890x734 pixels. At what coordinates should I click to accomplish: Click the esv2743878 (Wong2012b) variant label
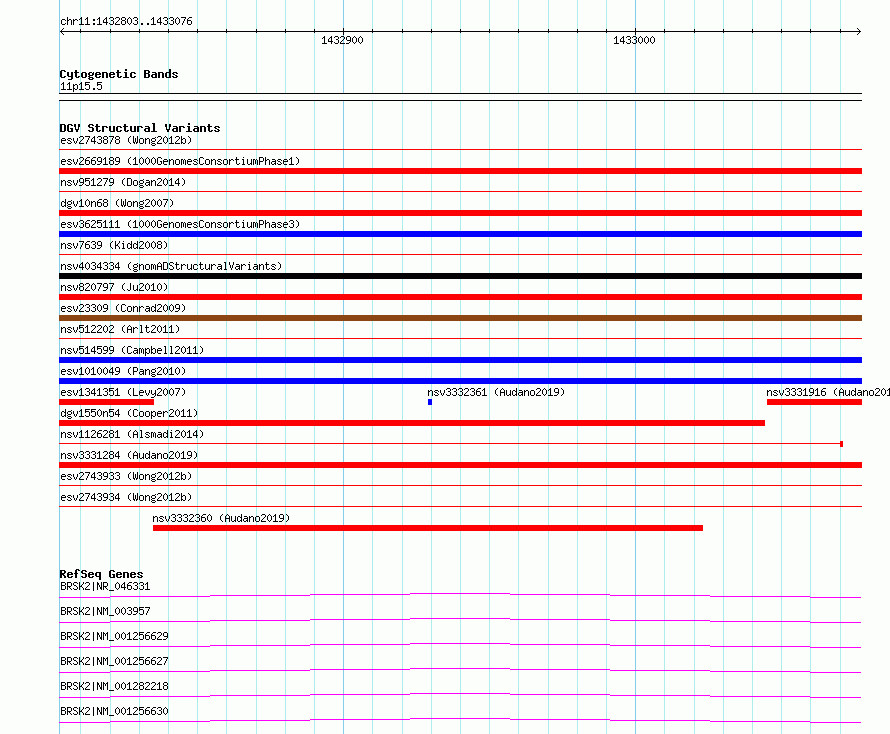(126, 140)
